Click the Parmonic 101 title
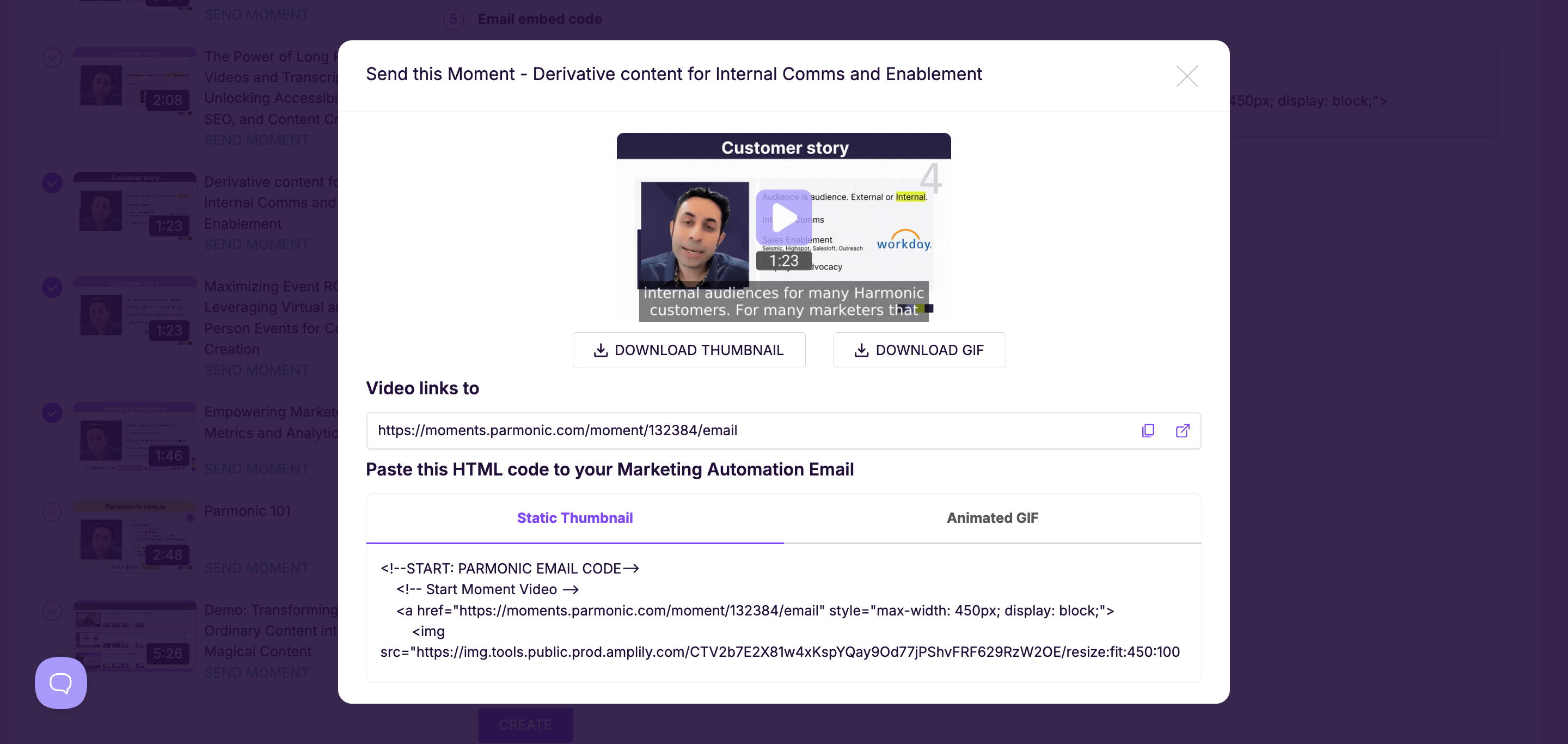1568x744 pixels. click(247, 511)
